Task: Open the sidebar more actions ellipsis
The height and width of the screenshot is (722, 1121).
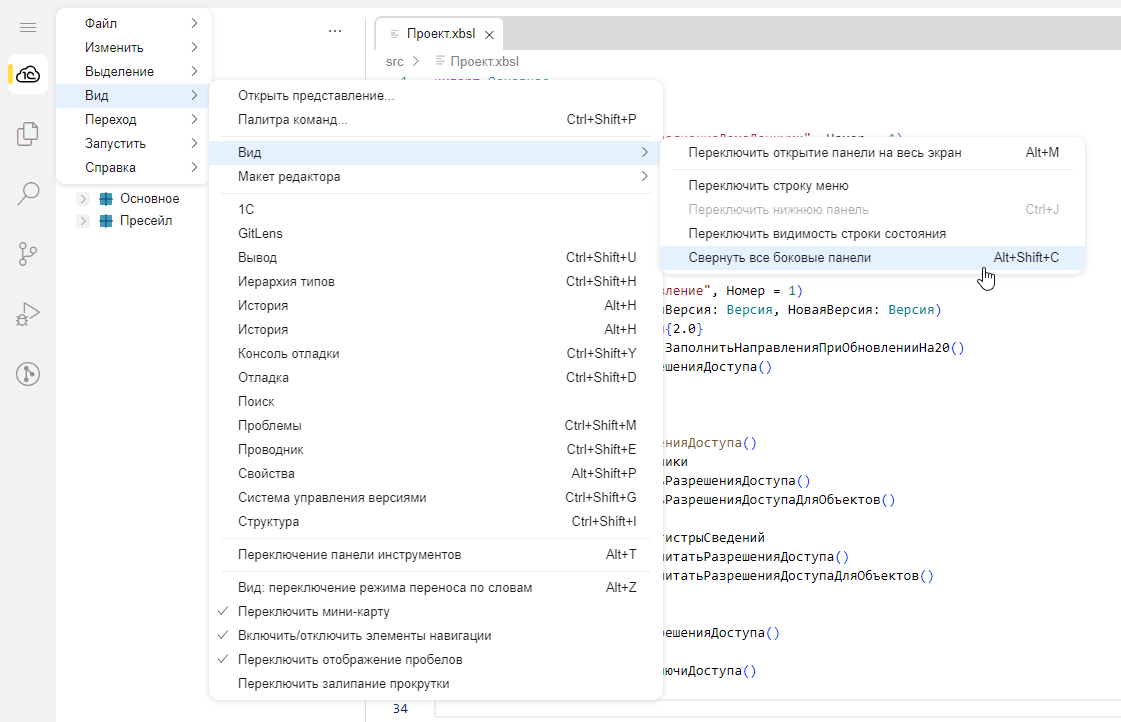Action: pos(335,31)
